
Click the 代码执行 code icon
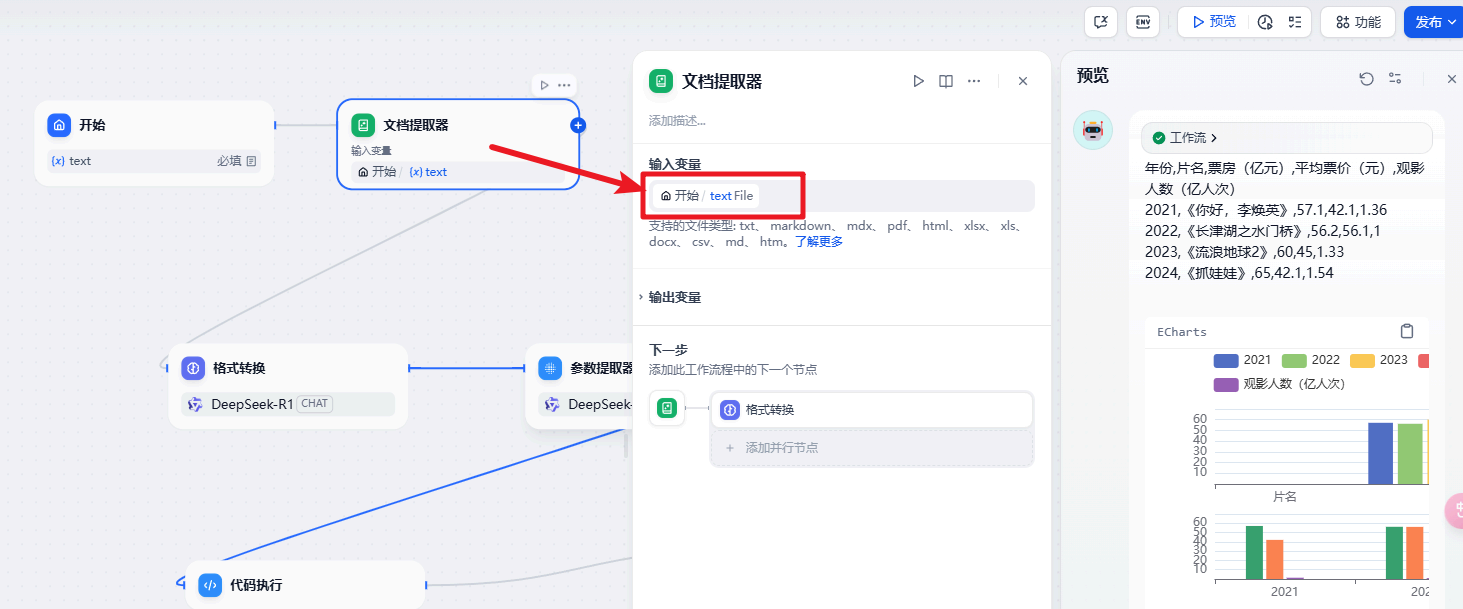[x=210, y=585]
